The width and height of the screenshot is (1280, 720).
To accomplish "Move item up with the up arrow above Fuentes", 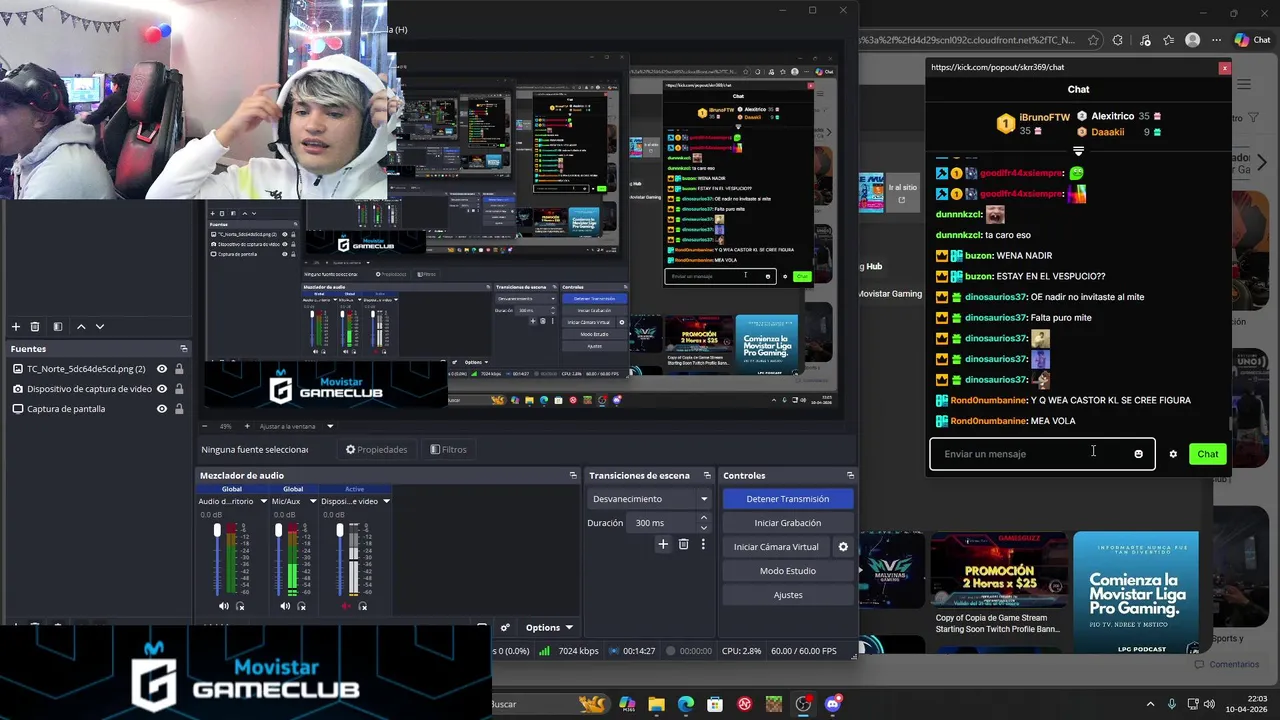I will 81,326.
